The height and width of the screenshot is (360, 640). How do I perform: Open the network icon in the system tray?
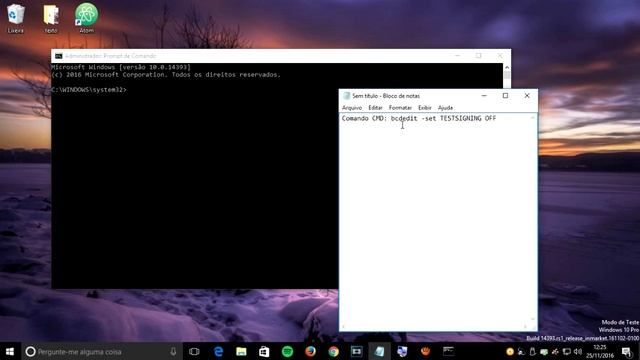pos(567,351)
